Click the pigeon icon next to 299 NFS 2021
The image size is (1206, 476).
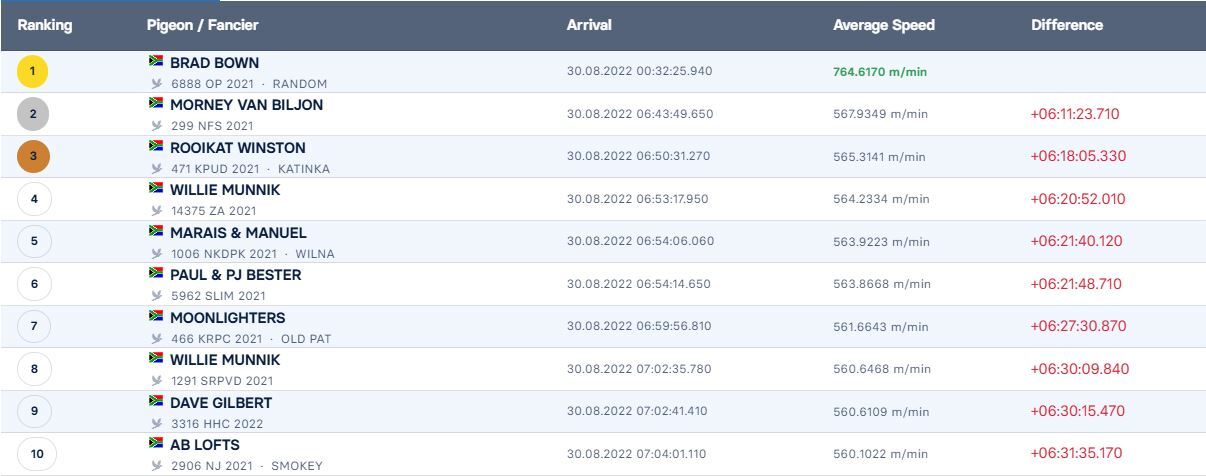point(156,126)
